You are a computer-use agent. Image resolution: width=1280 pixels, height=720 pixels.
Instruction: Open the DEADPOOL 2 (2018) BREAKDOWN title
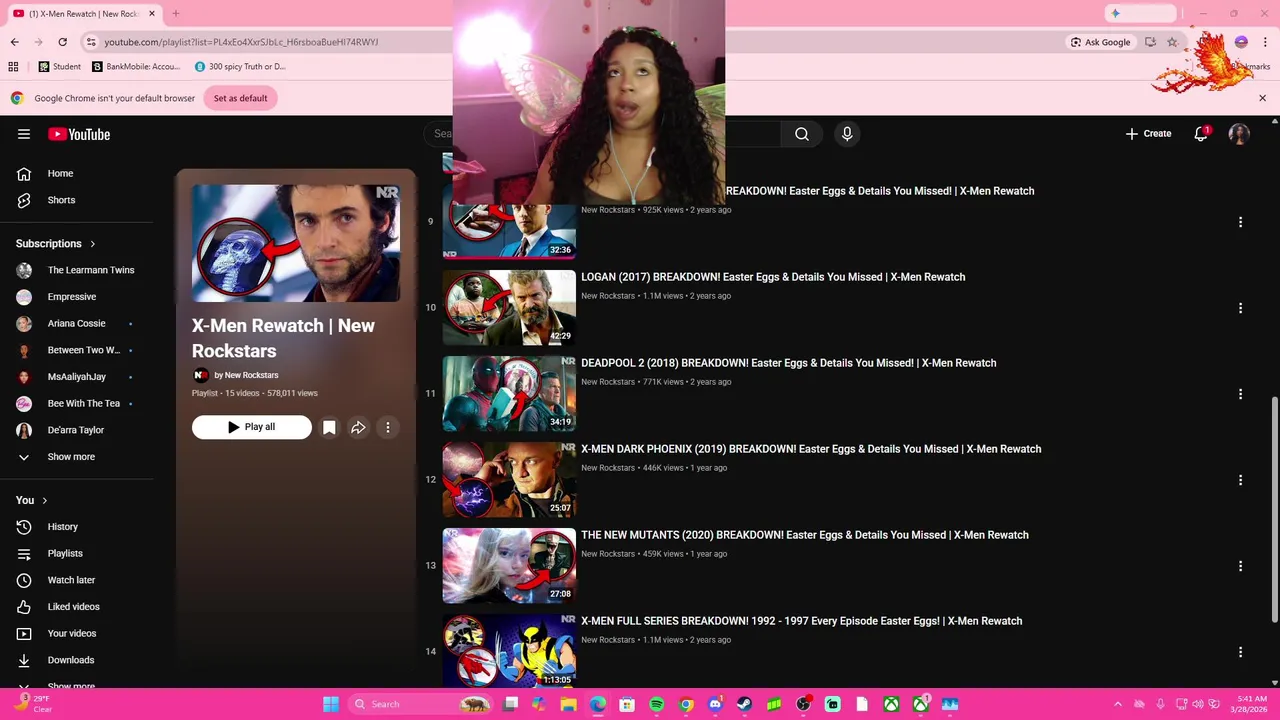pos(789,363)
